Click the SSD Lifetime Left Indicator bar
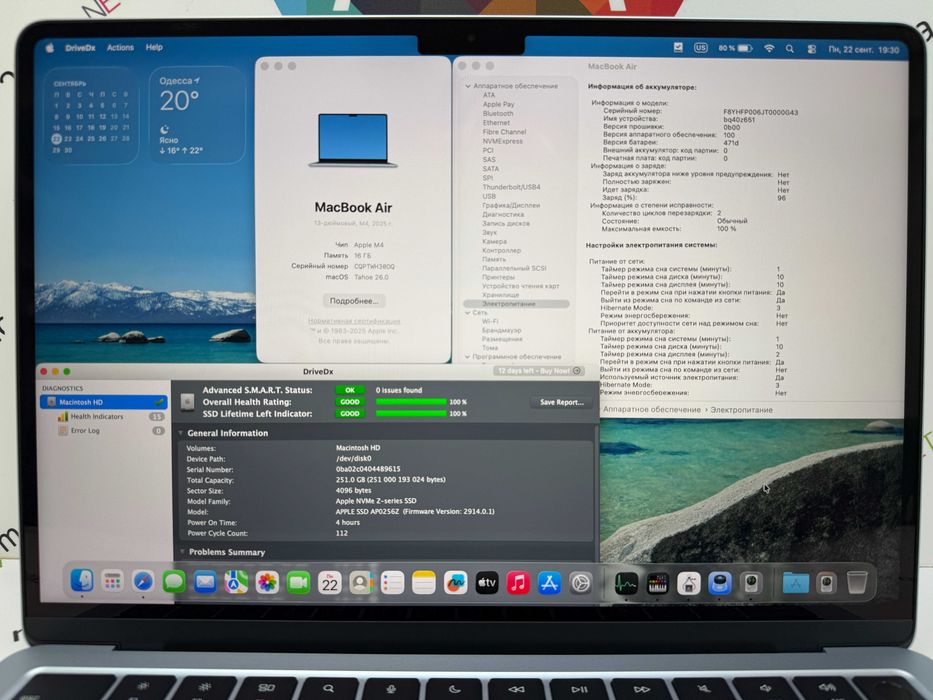The height and width of the screenshot is (700, 933). (411, 413)
